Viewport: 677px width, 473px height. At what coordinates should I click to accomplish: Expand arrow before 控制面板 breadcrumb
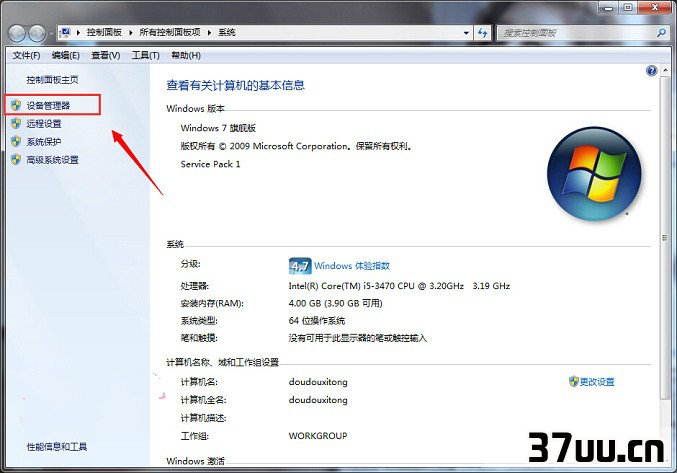coord(78,32)
